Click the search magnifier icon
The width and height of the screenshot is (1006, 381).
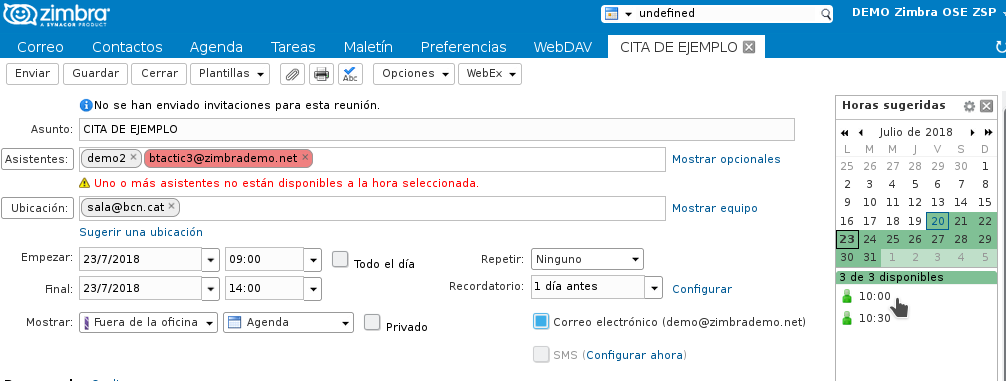coord(826,13)
